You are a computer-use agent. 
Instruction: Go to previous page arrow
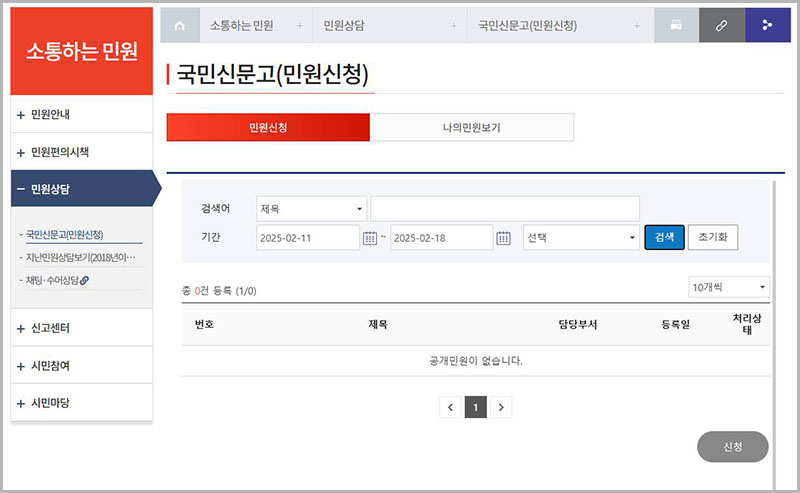(451, 407)
